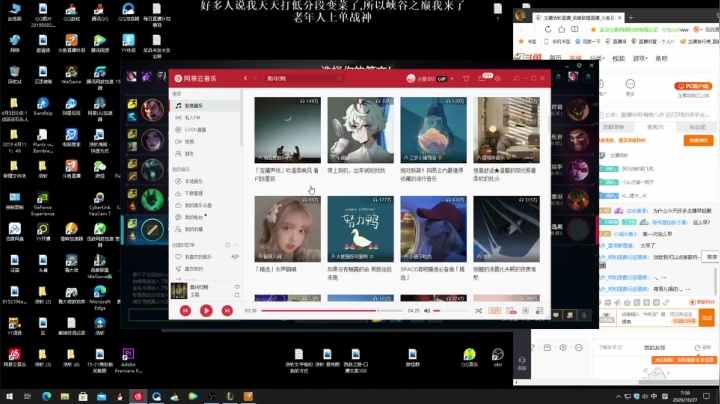Open 鱼吧 in Douyu navigation
Image resolution: width=720 pixels, height=404 pixels.
(661, 58)
